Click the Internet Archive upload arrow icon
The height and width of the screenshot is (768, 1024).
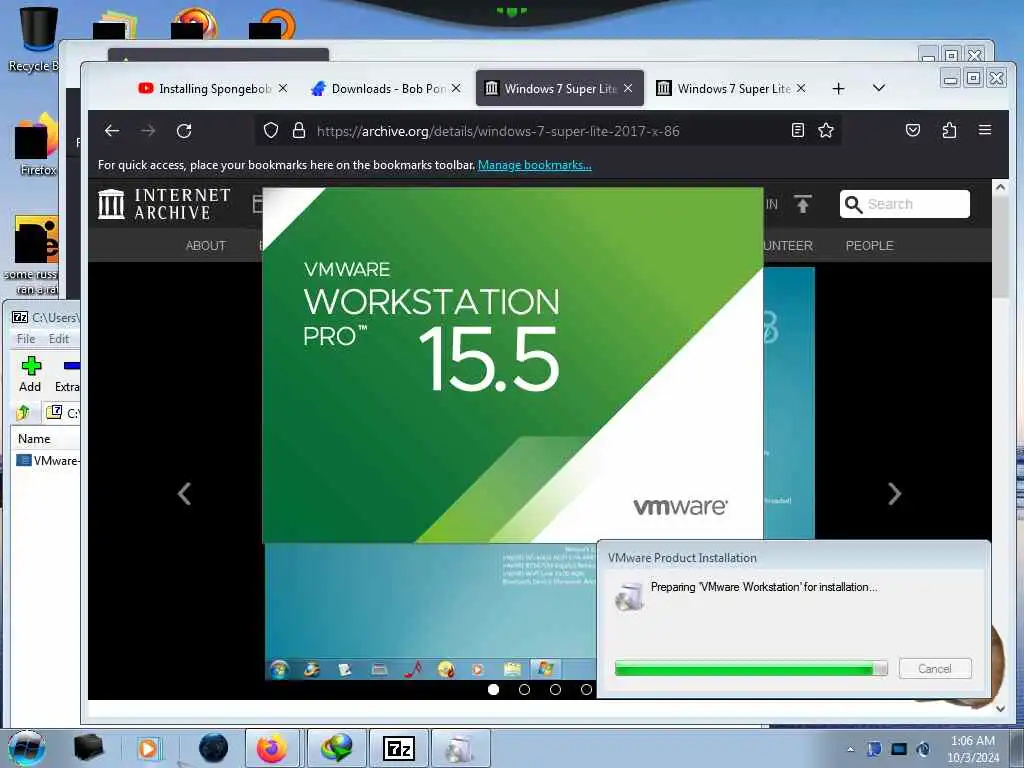pos(803,204)
